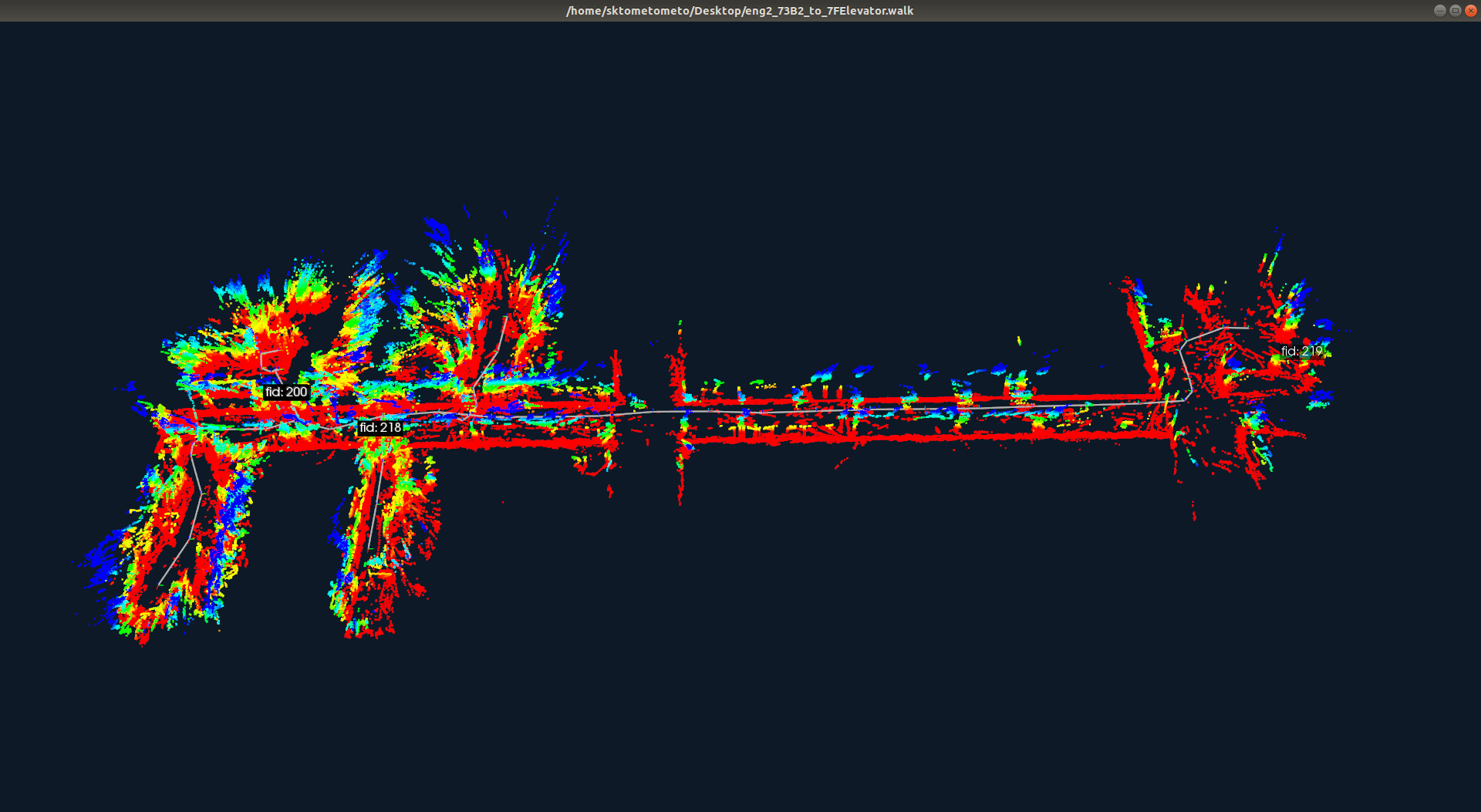The image size is (1481, 812).
Task: Minimize the map viewer window
Action: point(1439,11)
